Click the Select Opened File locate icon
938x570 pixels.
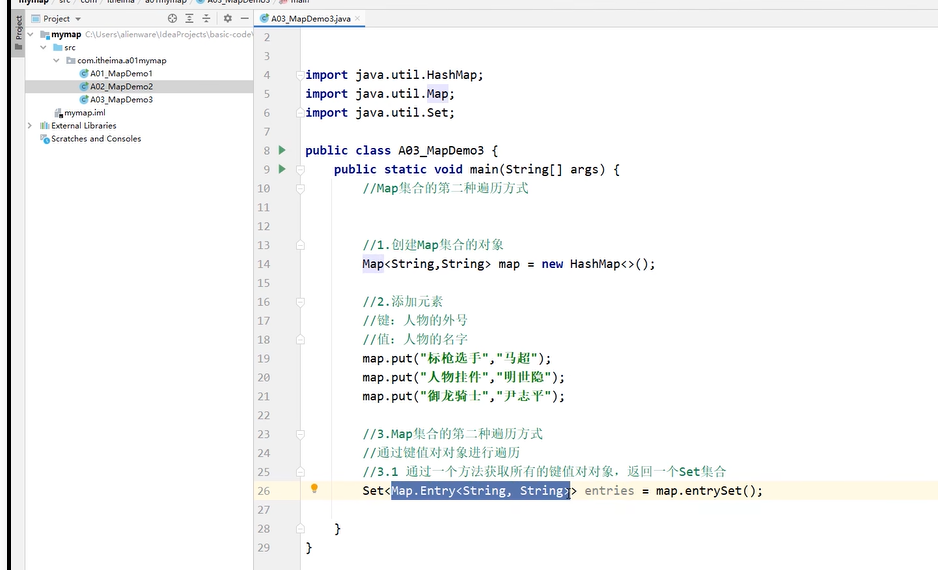click(x=172, y=19)
